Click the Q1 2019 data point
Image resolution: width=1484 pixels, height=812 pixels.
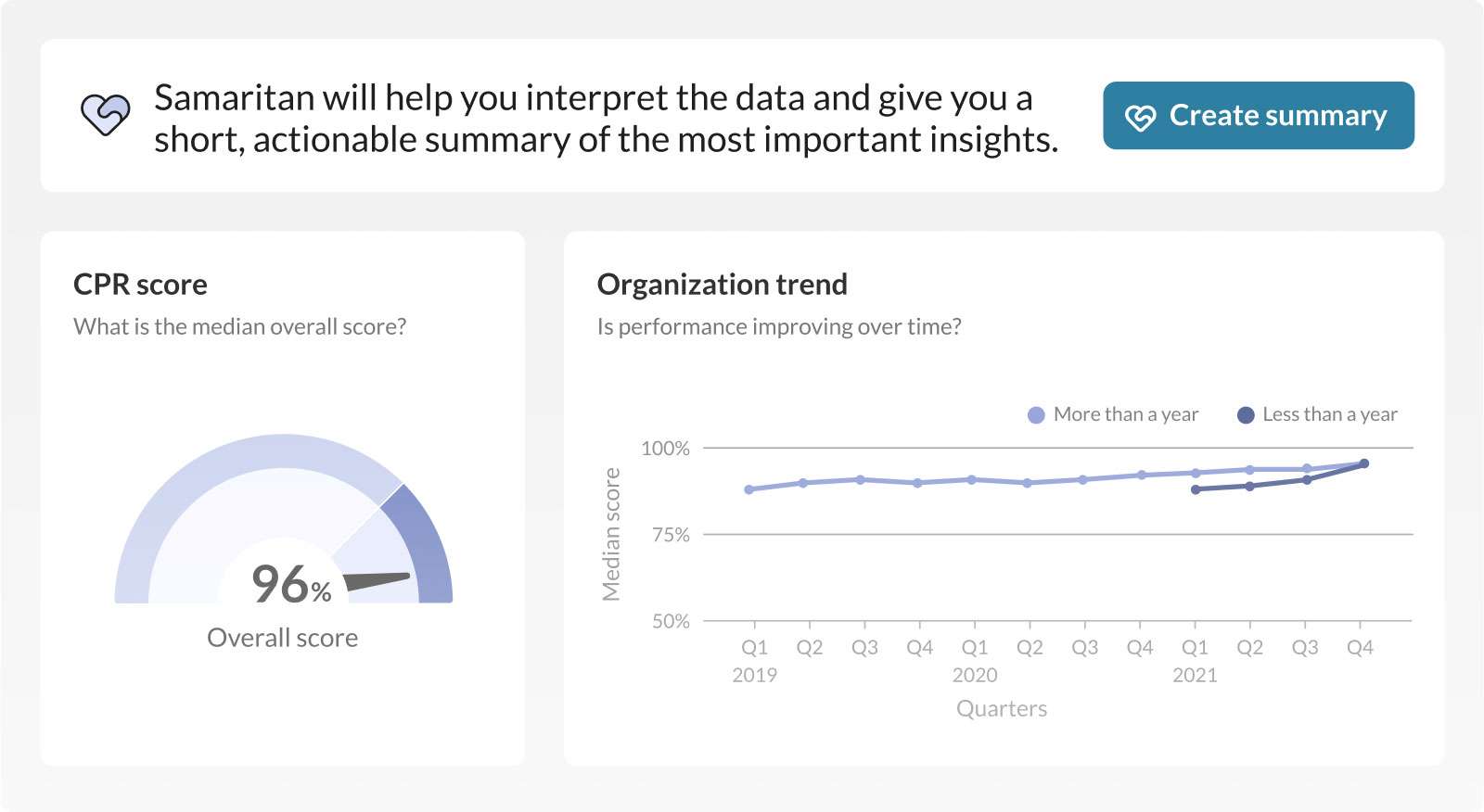point(749,489)
